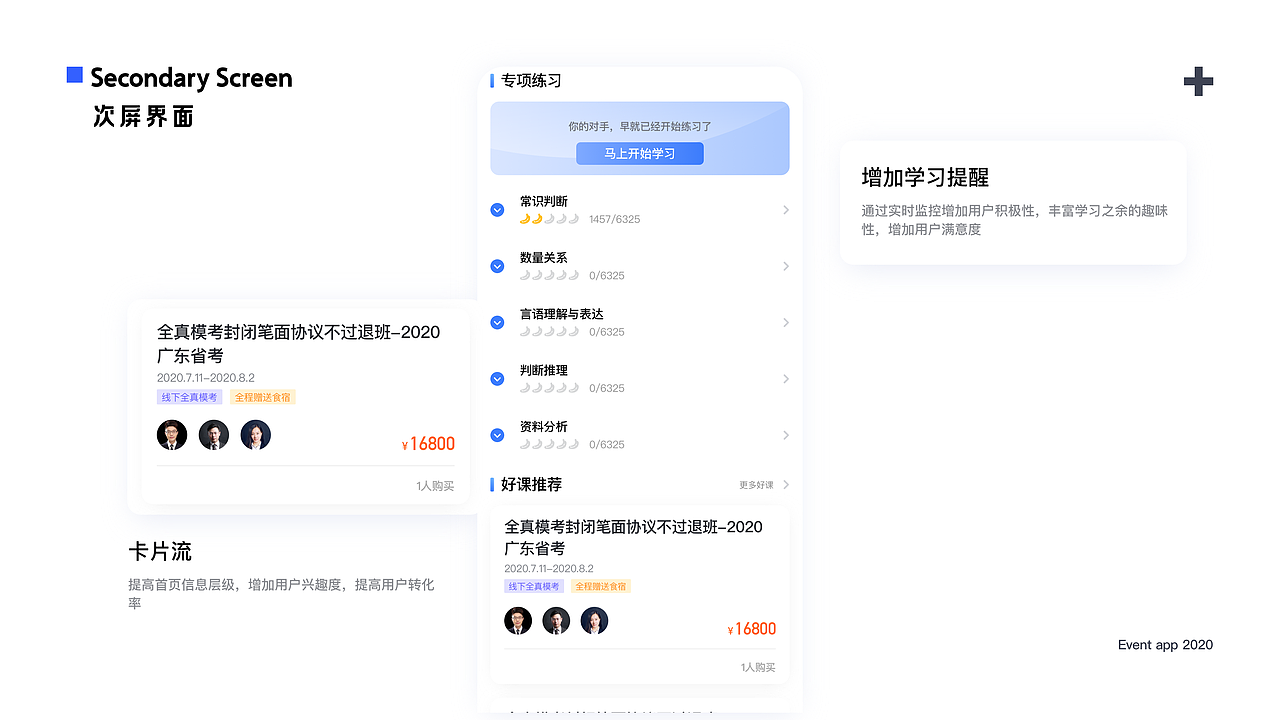
Task: Click the Secondary Screen title
Action: tap(191, 78)
